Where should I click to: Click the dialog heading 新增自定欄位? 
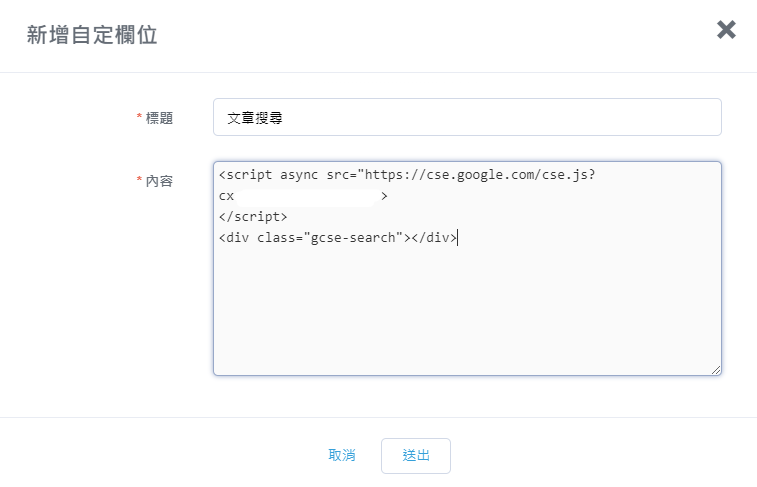(92, 35)
